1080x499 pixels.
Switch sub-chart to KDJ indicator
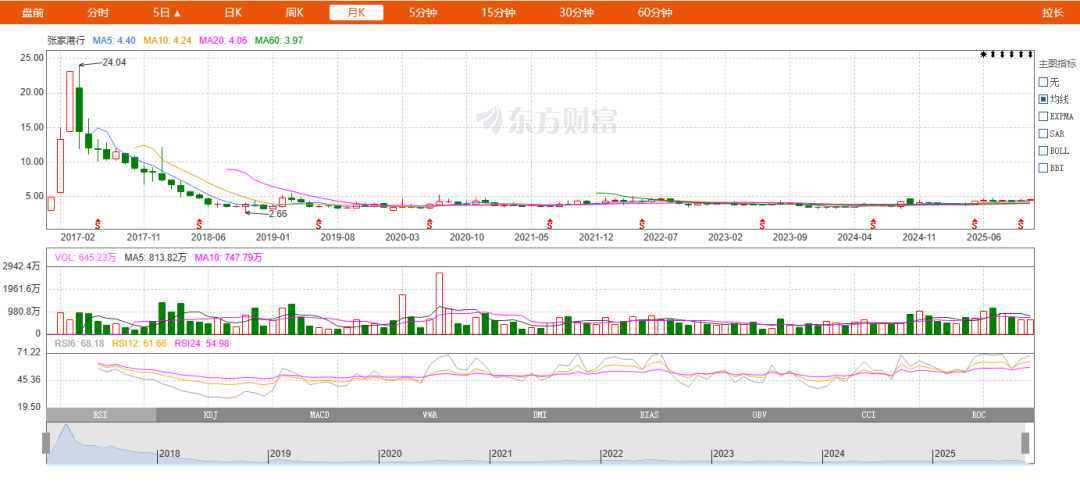coord(210,414)
